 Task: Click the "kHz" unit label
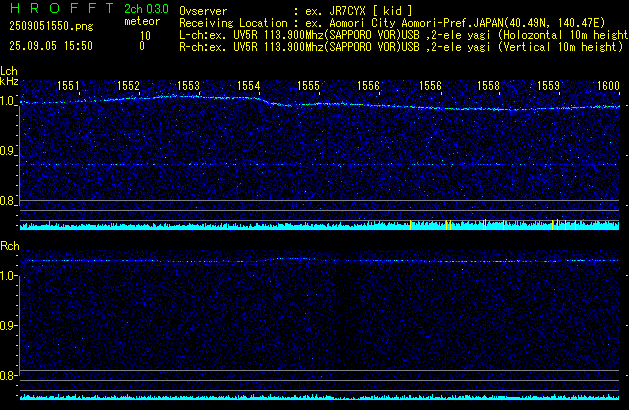(9, 81)
